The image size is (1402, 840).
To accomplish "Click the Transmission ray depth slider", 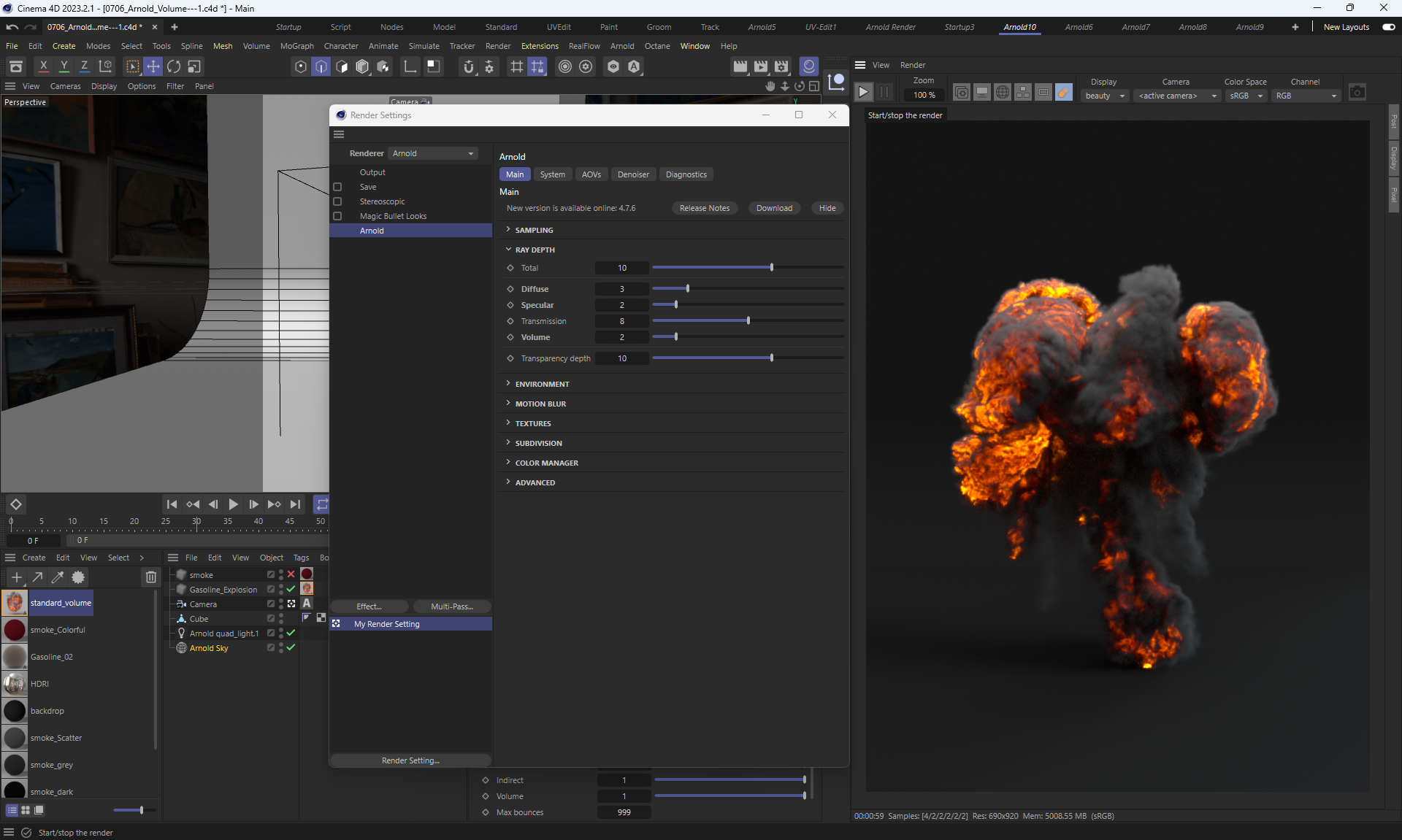I will (x=747, y=321).
